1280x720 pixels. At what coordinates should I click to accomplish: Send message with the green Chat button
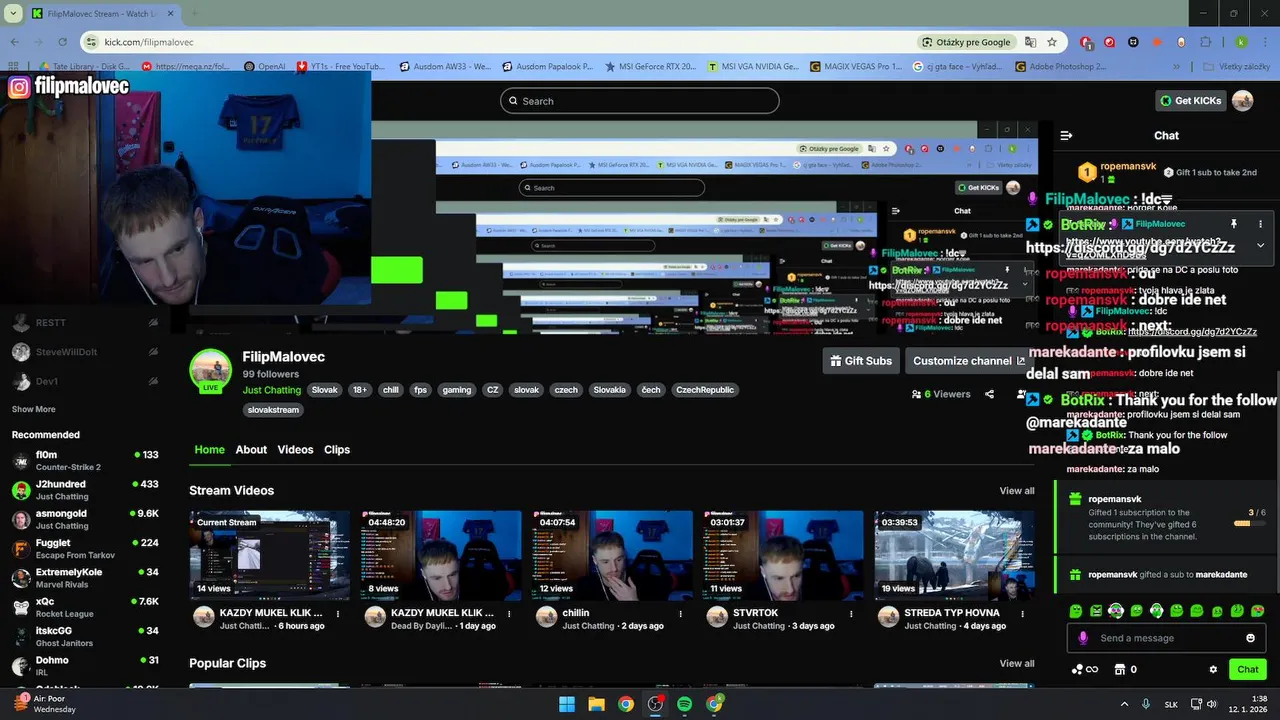coord(1247,669)
